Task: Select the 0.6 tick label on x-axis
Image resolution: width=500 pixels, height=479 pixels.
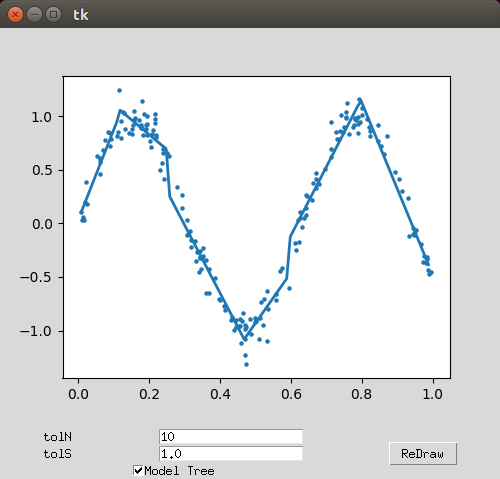Action: point(291,394)
